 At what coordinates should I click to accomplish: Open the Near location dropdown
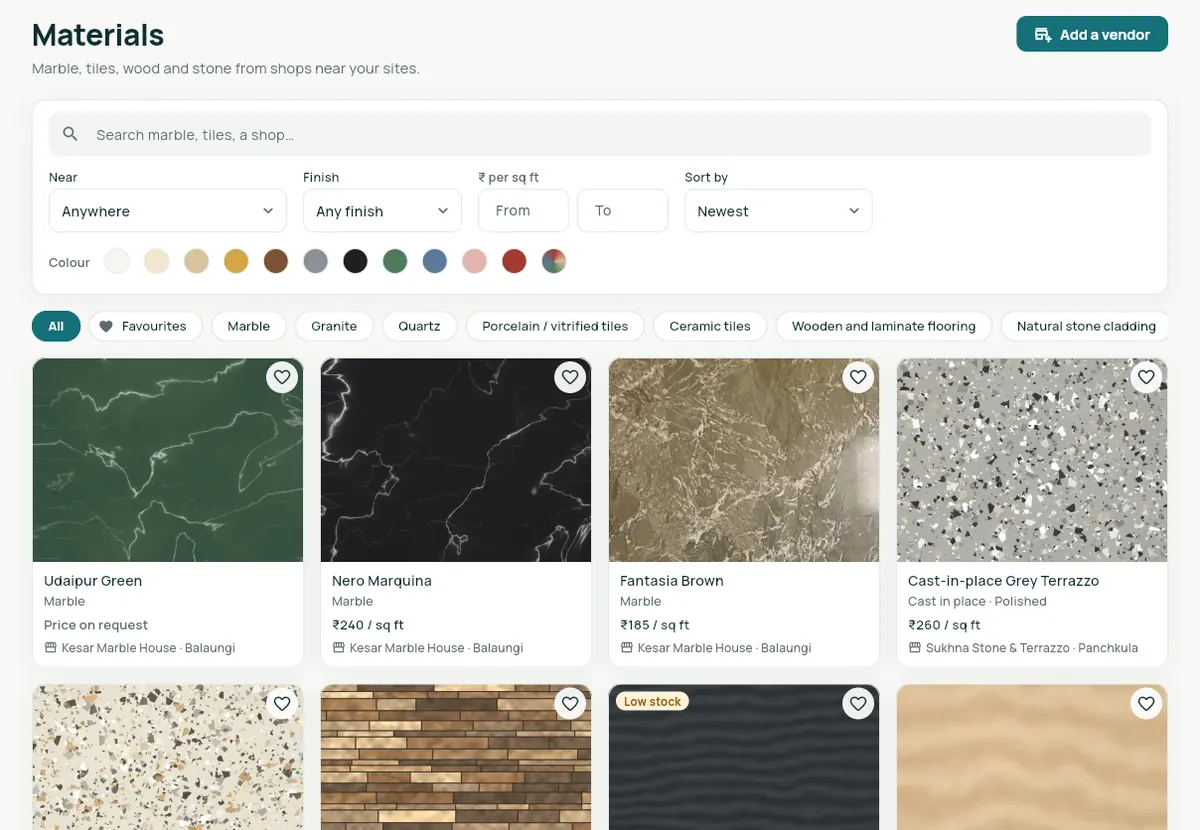coord(168,211)
